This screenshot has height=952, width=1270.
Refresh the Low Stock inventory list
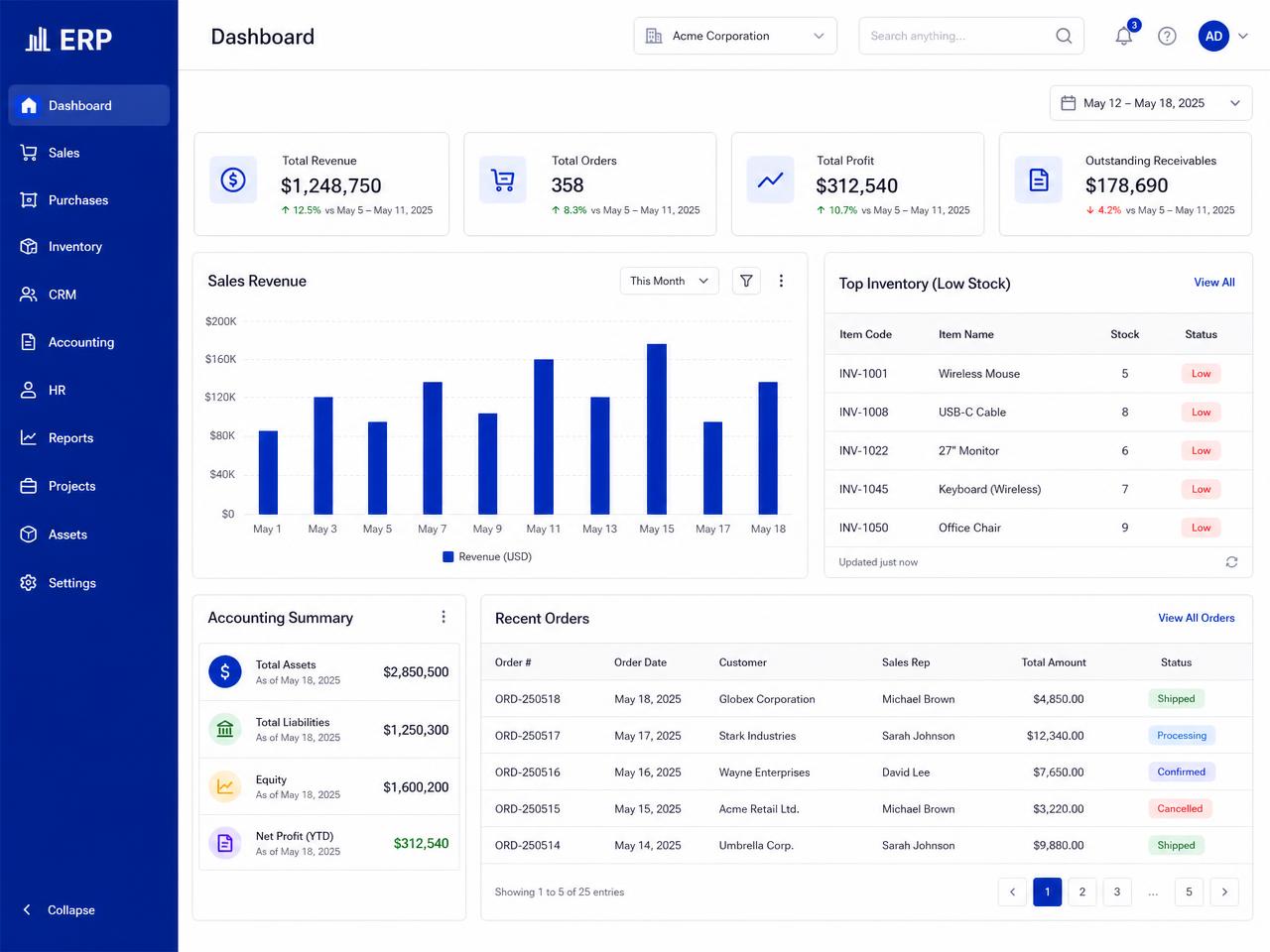(x=1231, y=562)
